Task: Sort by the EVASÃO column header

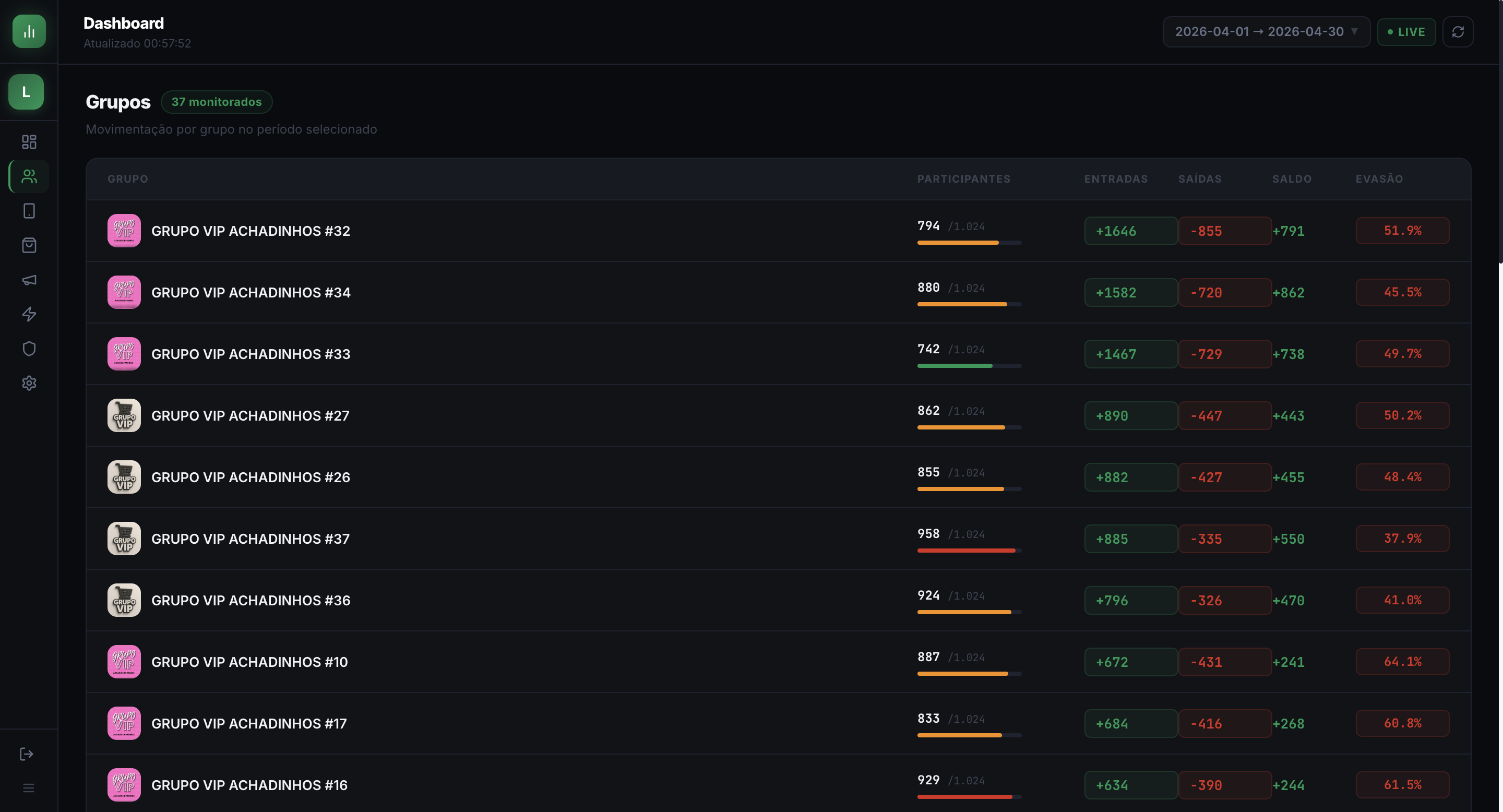Action: (1379, 179)
